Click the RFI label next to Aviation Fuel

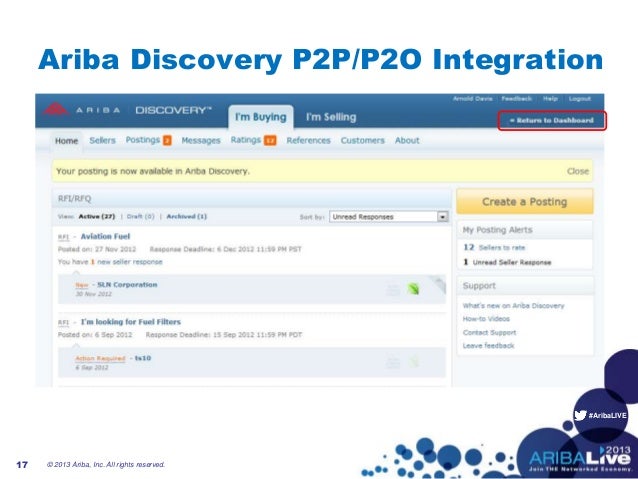click(x=63, y=237)
